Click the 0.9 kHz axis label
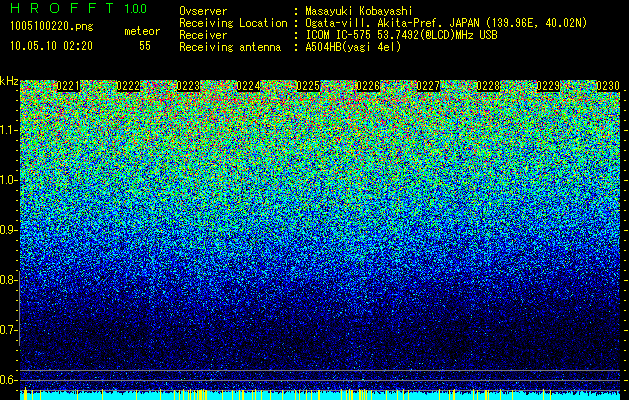This screenshot has height=400, width=629. pyautogui.click(x=9, y=230)
